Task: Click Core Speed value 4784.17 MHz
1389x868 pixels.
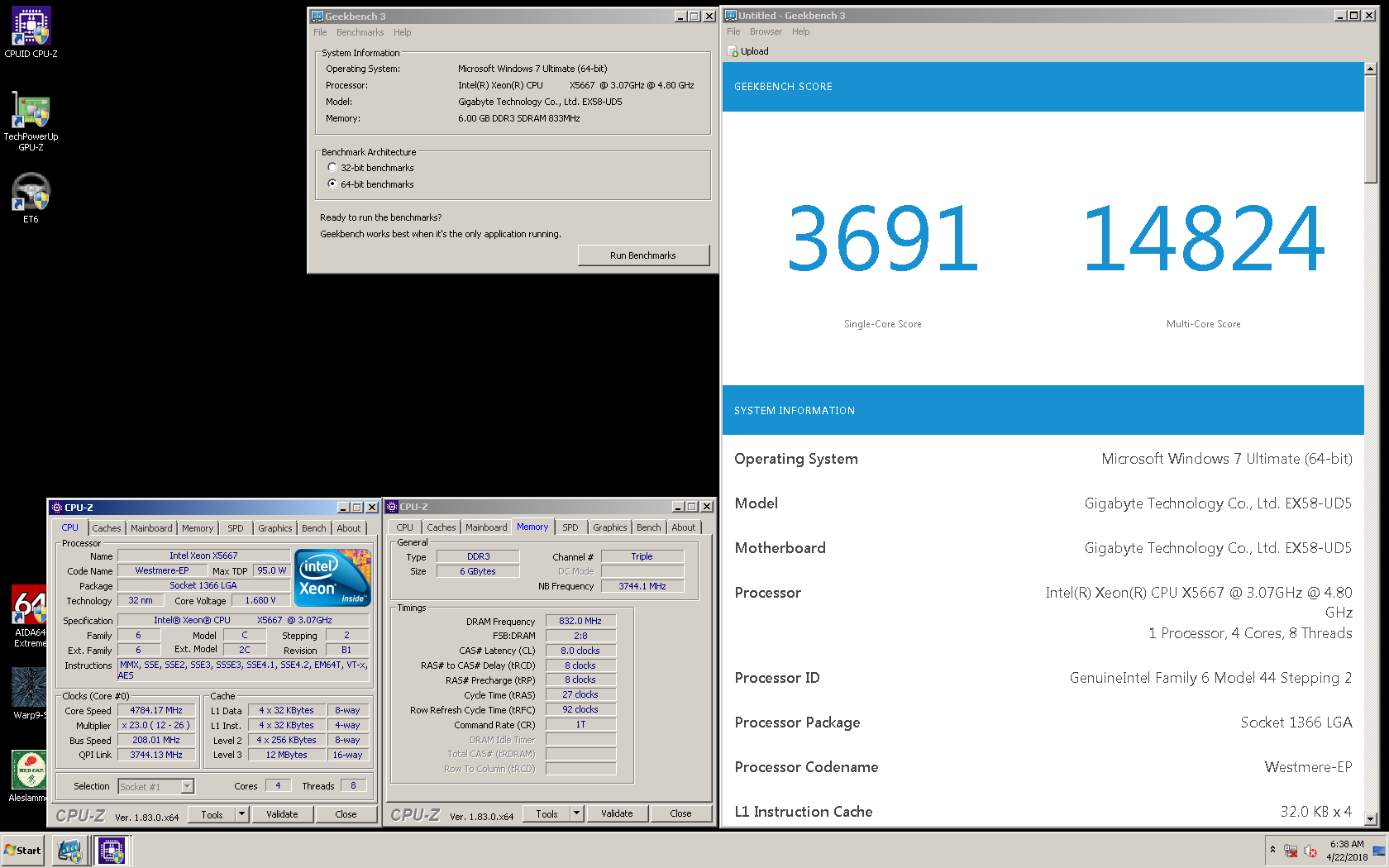Action: tap(156, 710)
